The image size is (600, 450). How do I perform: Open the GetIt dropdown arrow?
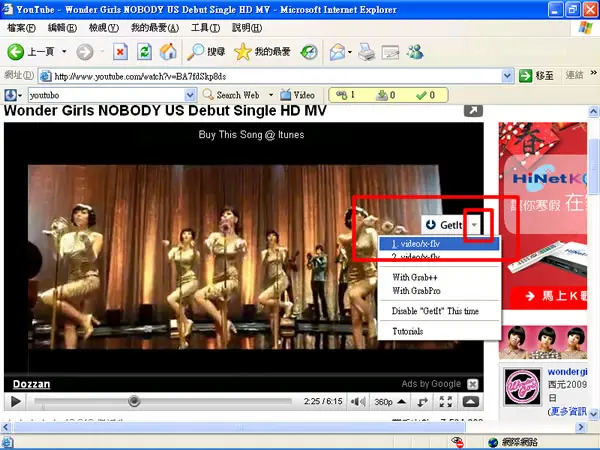[474, 225]
